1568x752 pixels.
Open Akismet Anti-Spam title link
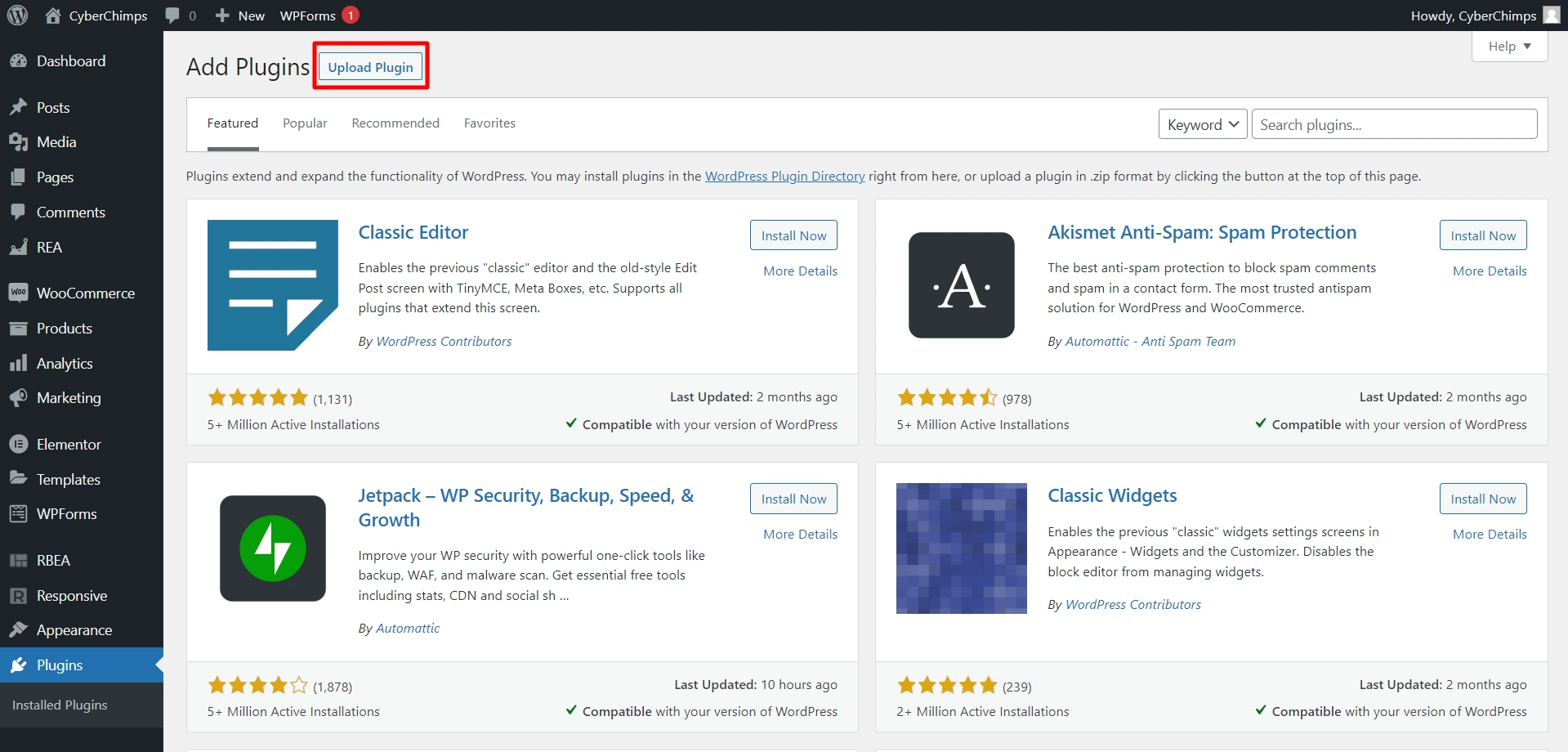point(1202,232)
